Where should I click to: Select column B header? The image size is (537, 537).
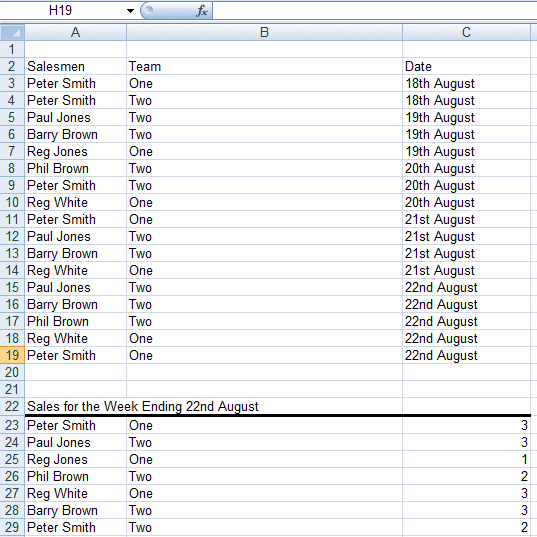click(x=264, y=33)
